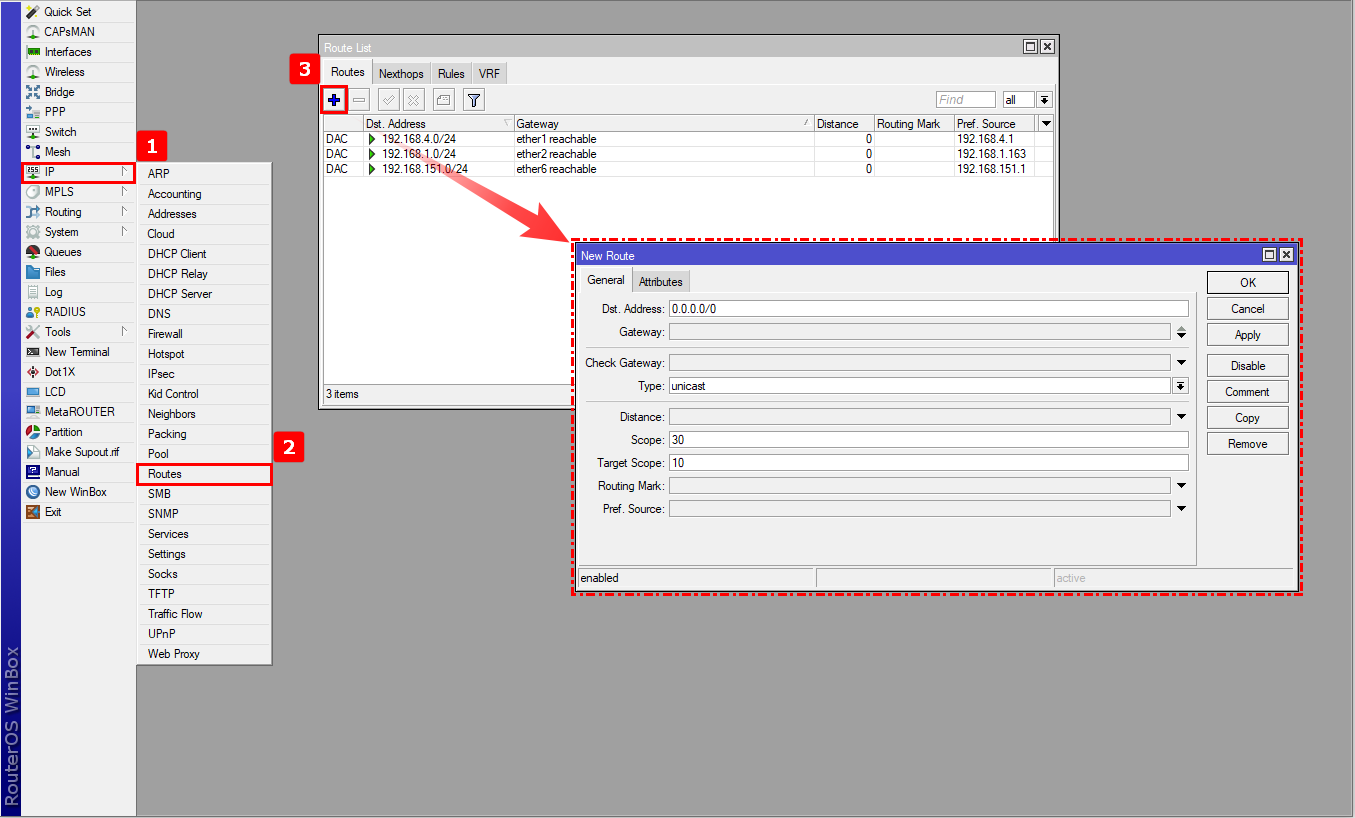Screen dimensions: 1355x818
Task: Launch New Terminal from the sidebar
Action: coord(76,352)
